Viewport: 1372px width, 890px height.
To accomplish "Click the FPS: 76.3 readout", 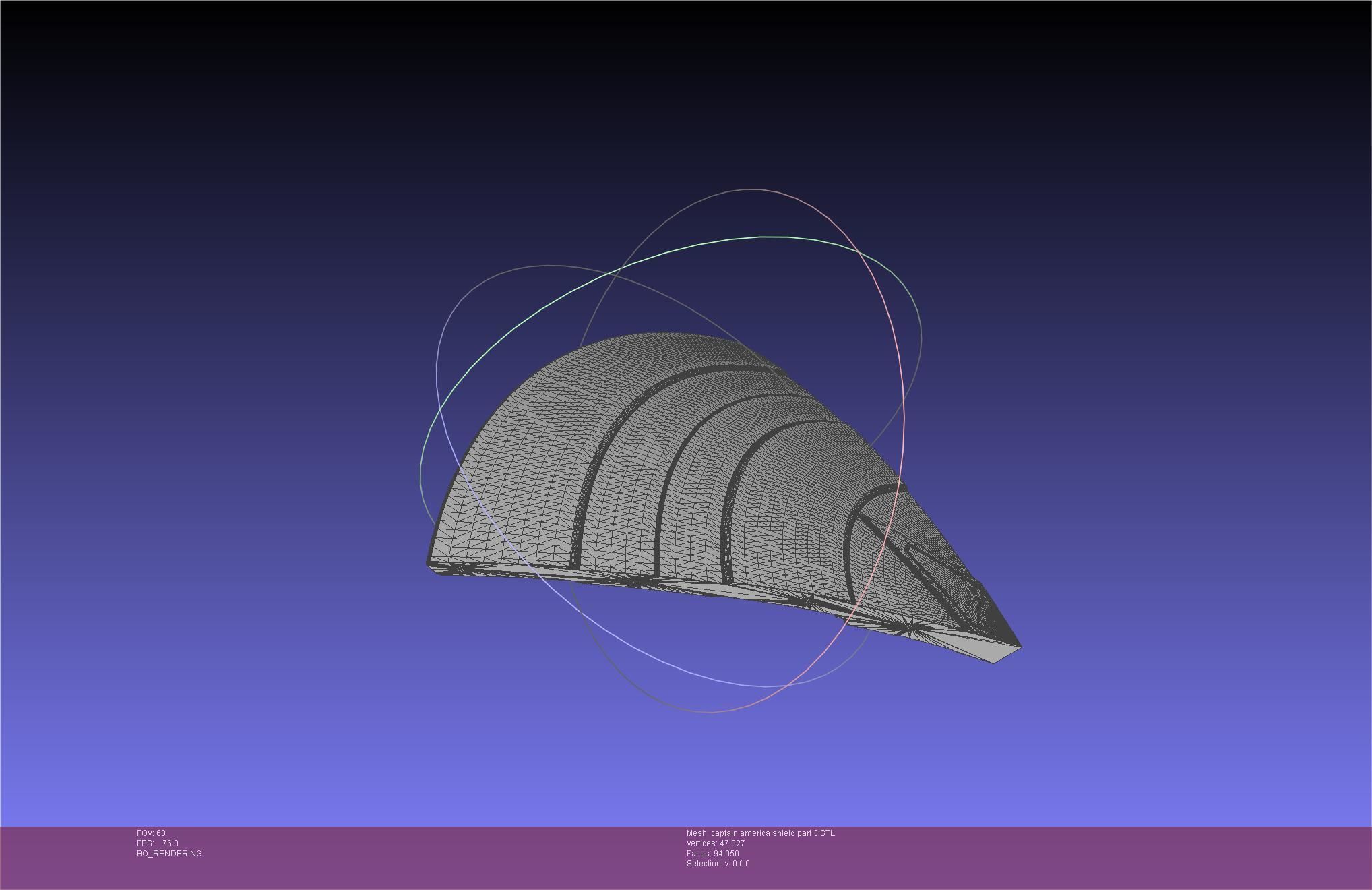I will pyautogui.click(x=158, y=843).
